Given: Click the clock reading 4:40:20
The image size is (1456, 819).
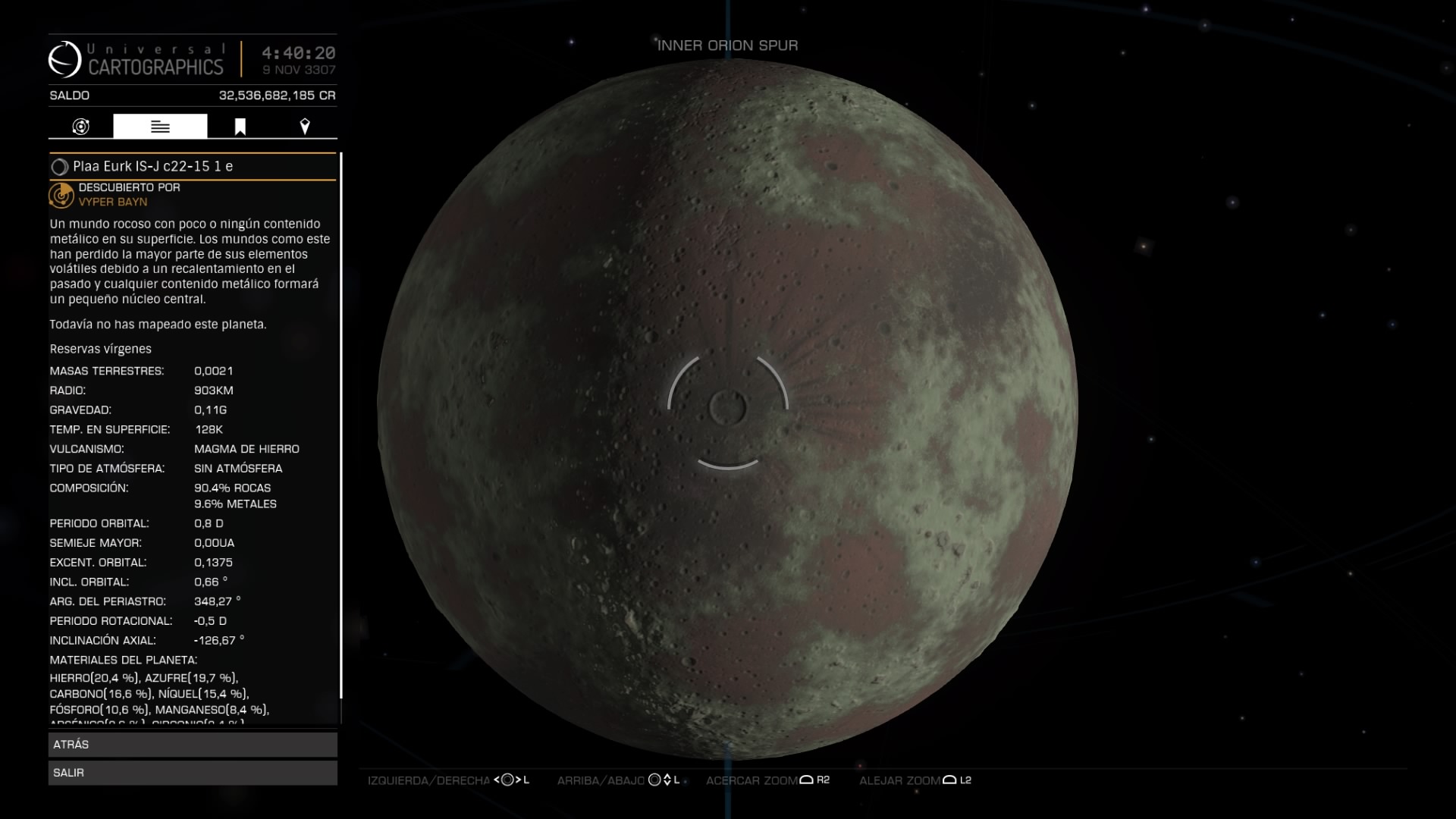Looking at the screenshot, I should (299, 53).
